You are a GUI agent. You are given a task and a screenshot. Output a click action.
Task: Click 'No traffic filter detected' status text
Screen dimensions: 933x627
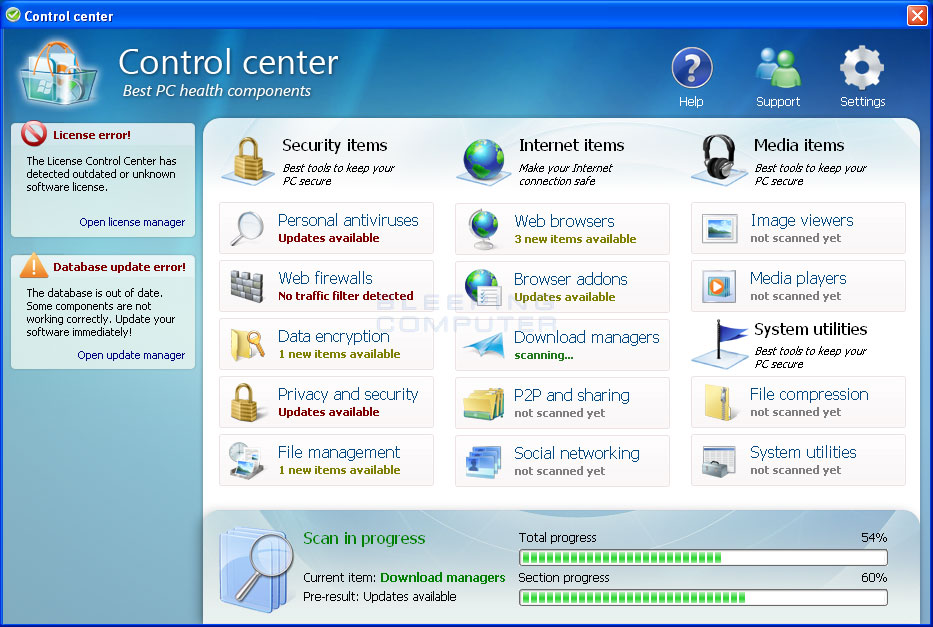pyautogui.click(x=346, y=296)
